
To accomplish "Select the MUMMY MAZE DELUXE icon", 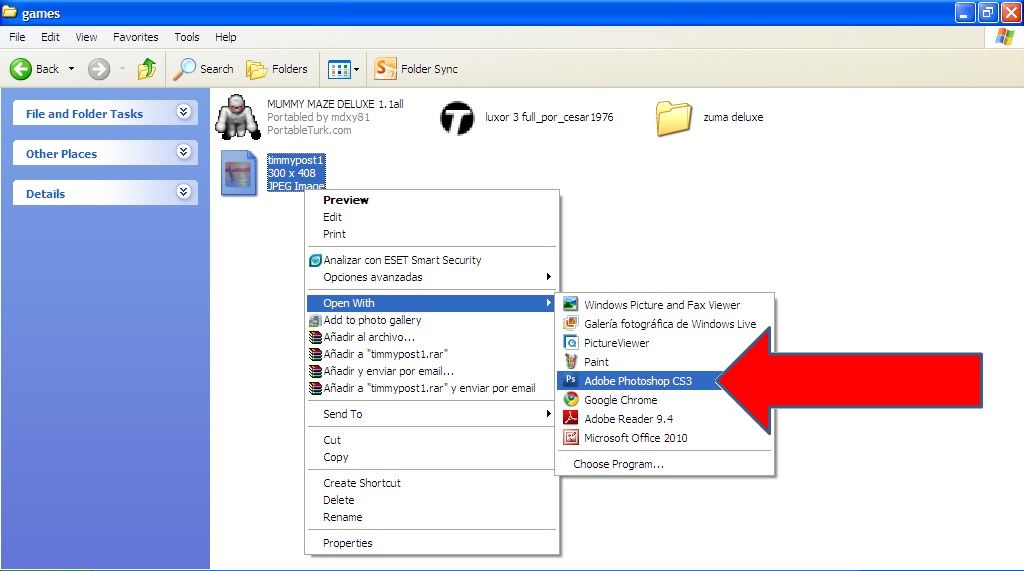I will (x=238, y=117).
